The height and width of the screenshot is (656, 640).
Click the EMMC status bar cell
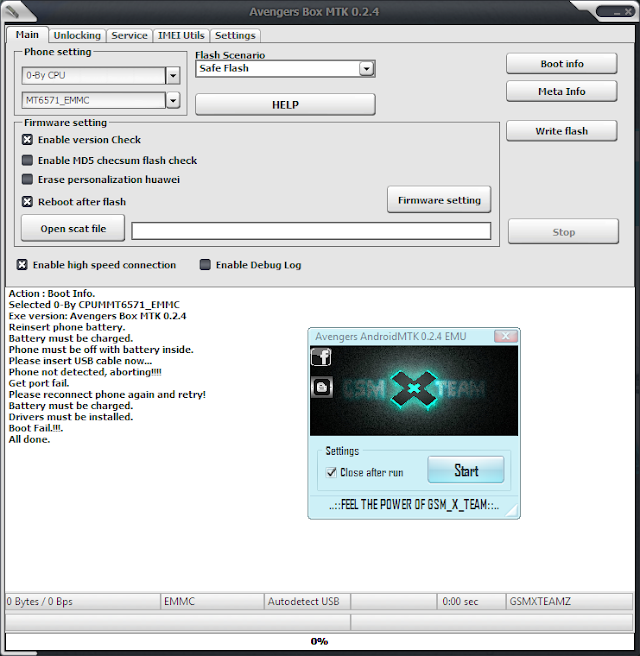(212, 602)
